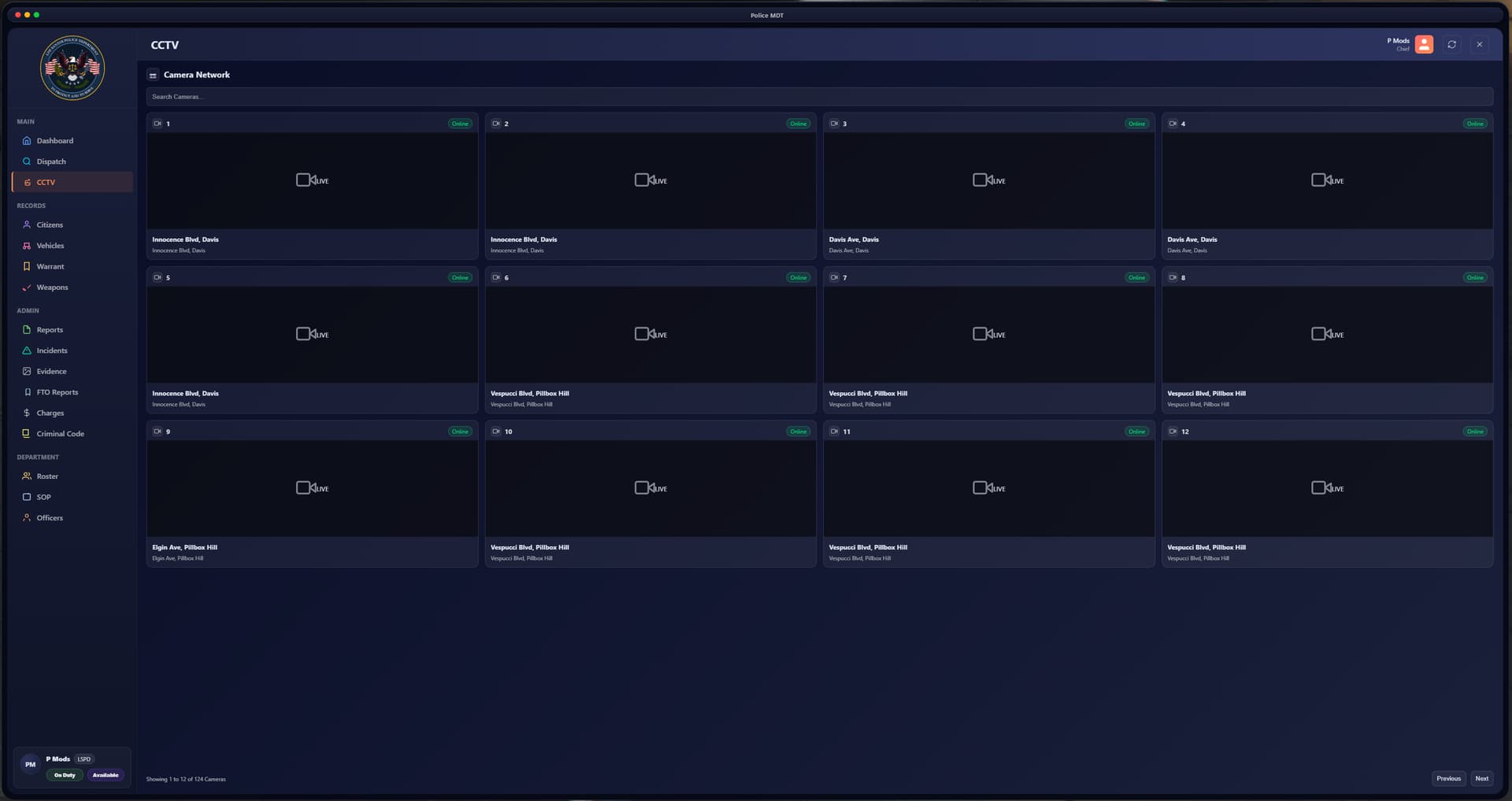This screenshot has width=1512, height=801.
Task: Click the Criminal Code book icon
Action: tap(27, 434)
